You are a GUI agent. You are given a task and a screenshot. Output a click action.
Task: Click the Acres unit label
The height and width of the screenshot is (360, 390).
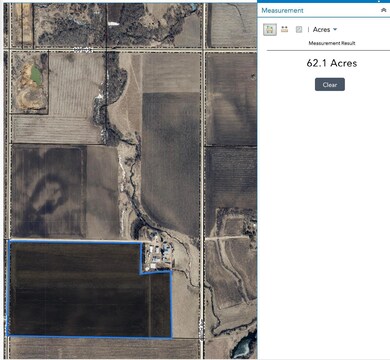tap(321, 30)
